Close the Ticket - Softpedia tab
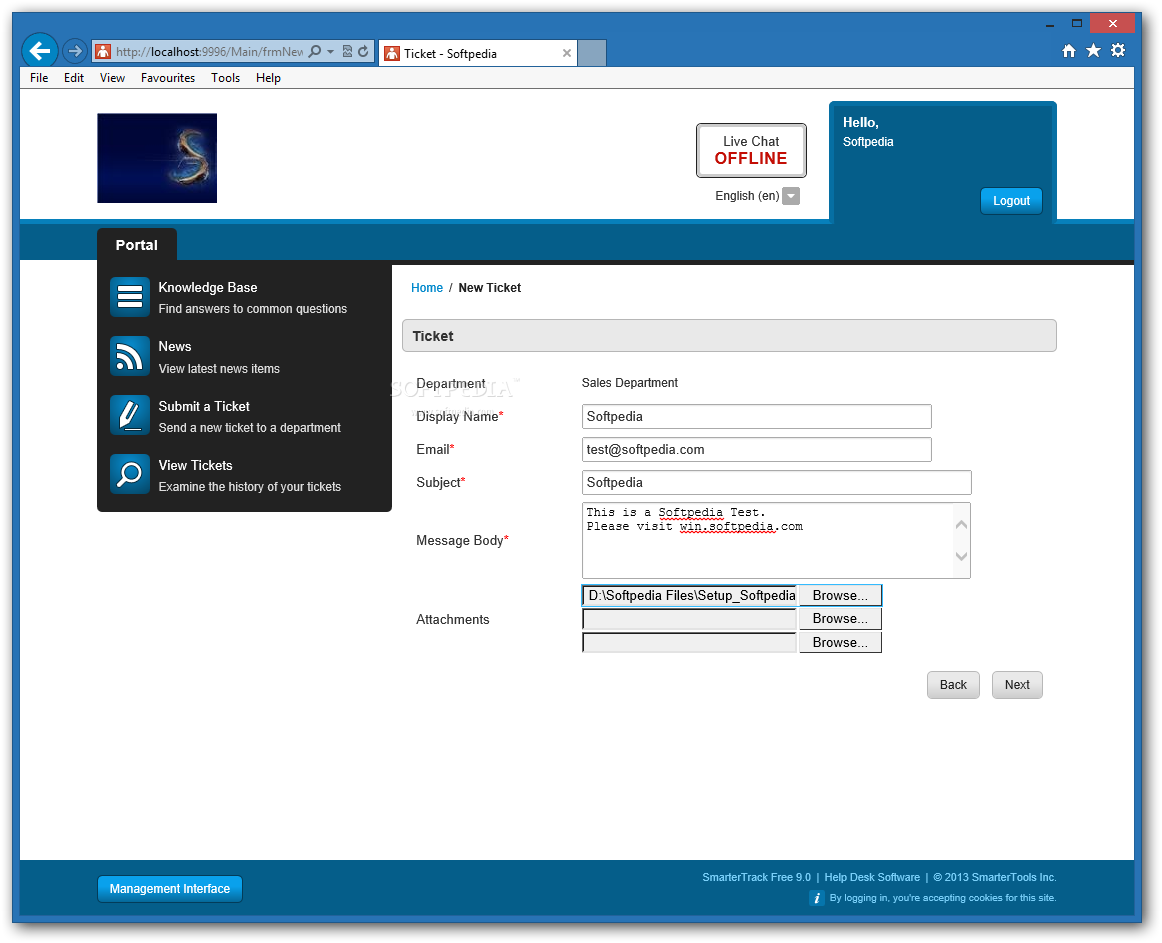The height and width of the screenshot is (943, 1162). click(x=567, y=53)
